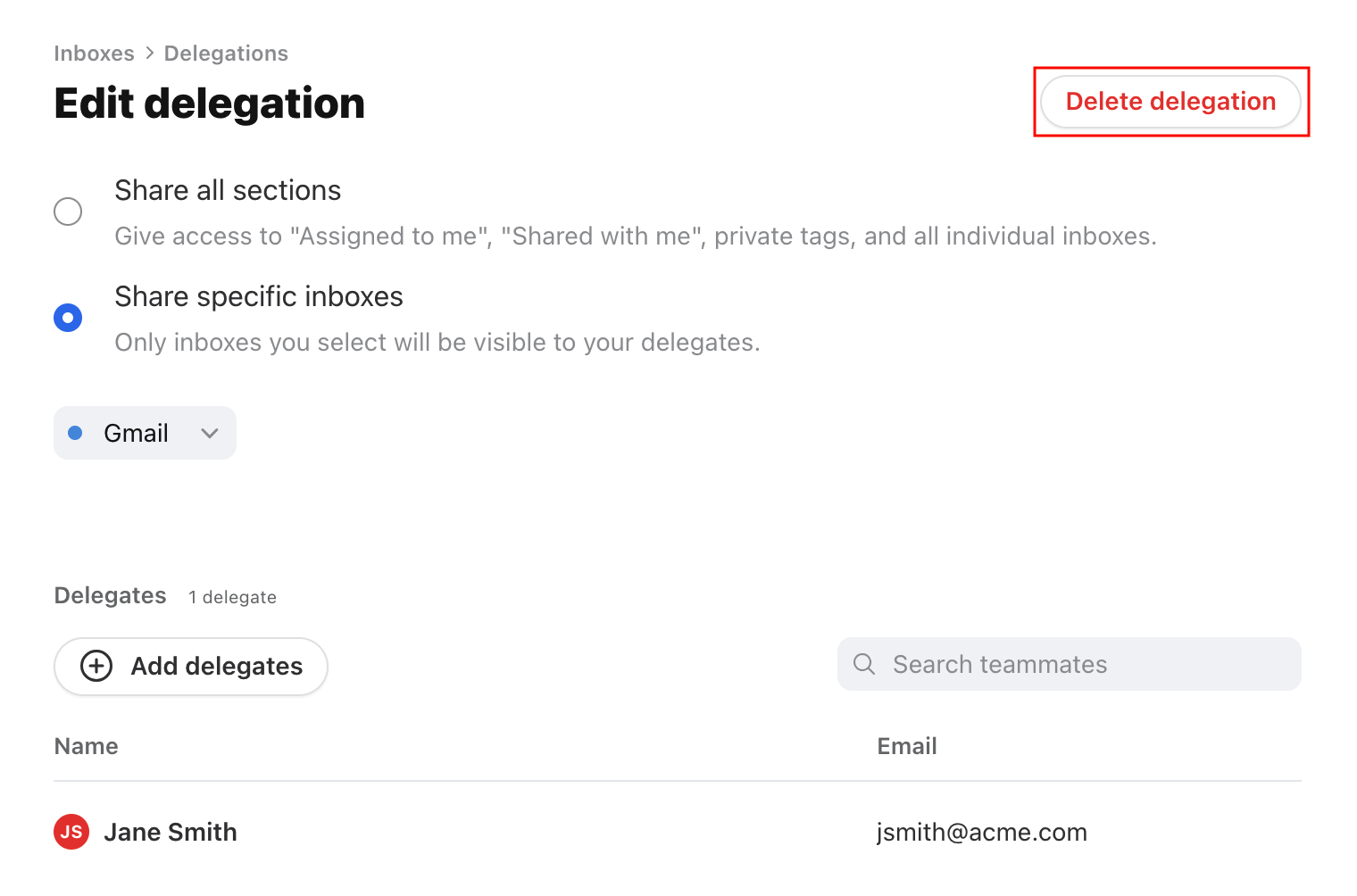Click the Share all sections label
The height and width of the screenshot is (896, 1357).
coord(228,190)
